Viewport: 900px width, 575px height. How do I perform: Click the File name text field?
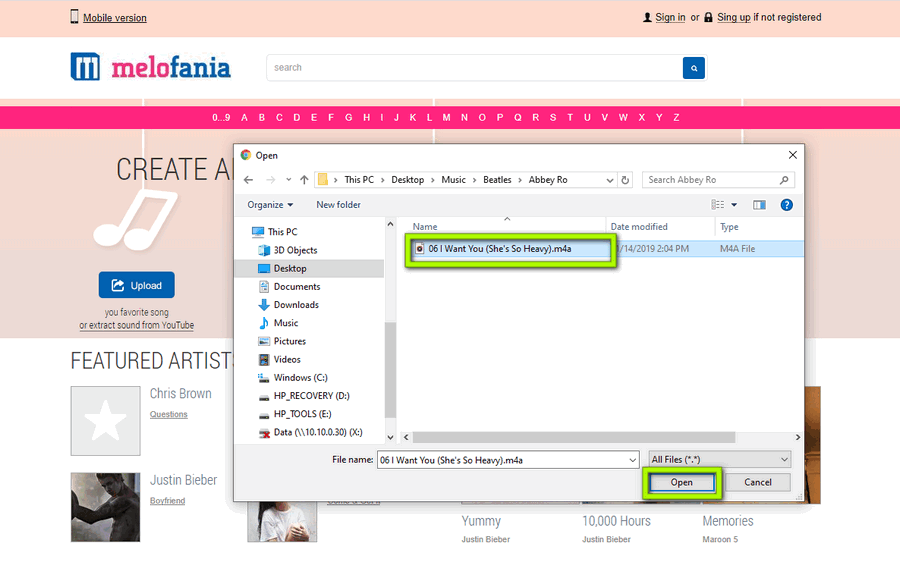502,460
